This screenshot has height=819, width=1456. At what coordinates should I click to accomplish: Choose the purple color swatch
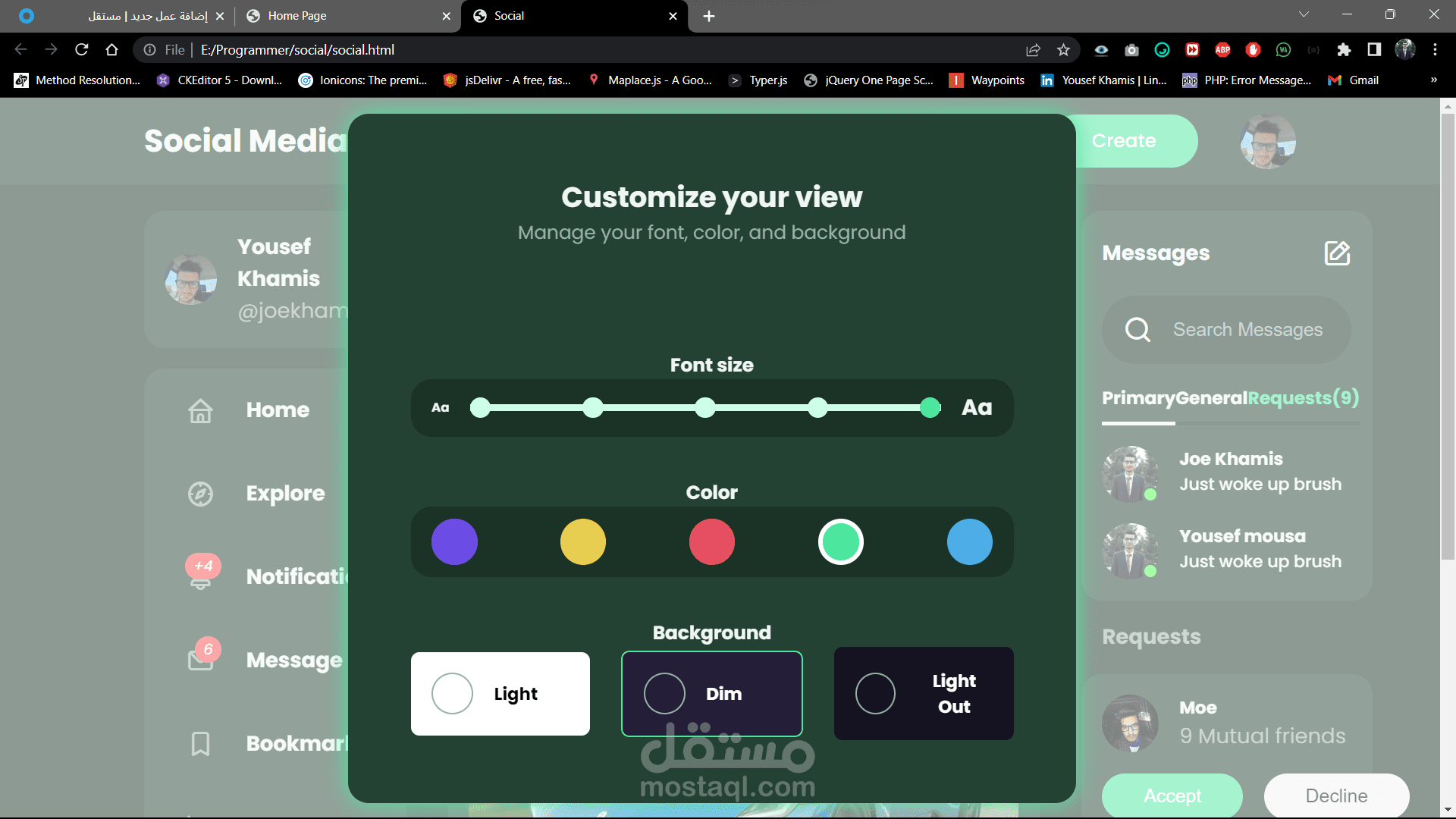(x=454, y=542)
